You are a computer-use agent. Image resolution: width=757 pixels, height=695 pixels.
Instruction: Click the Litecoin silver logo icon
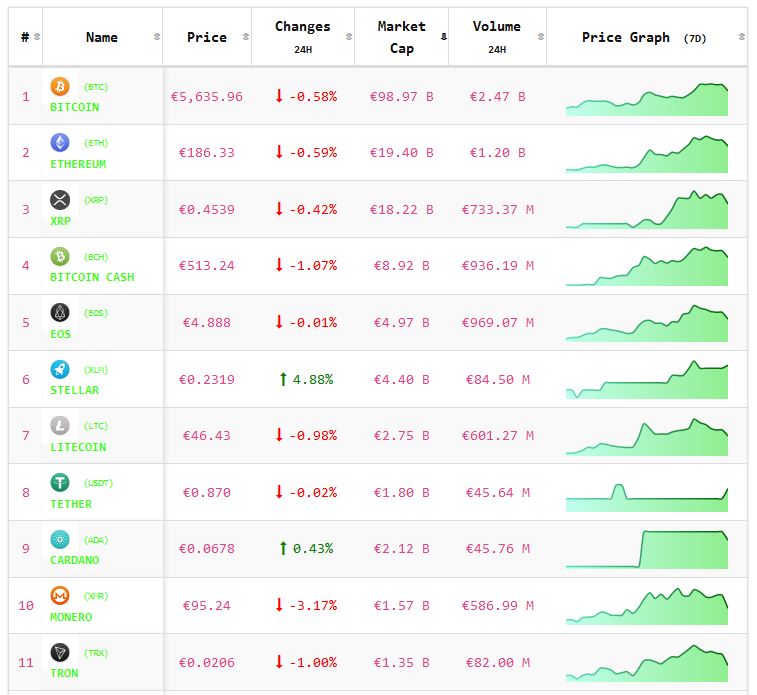[x=60, y=426]
